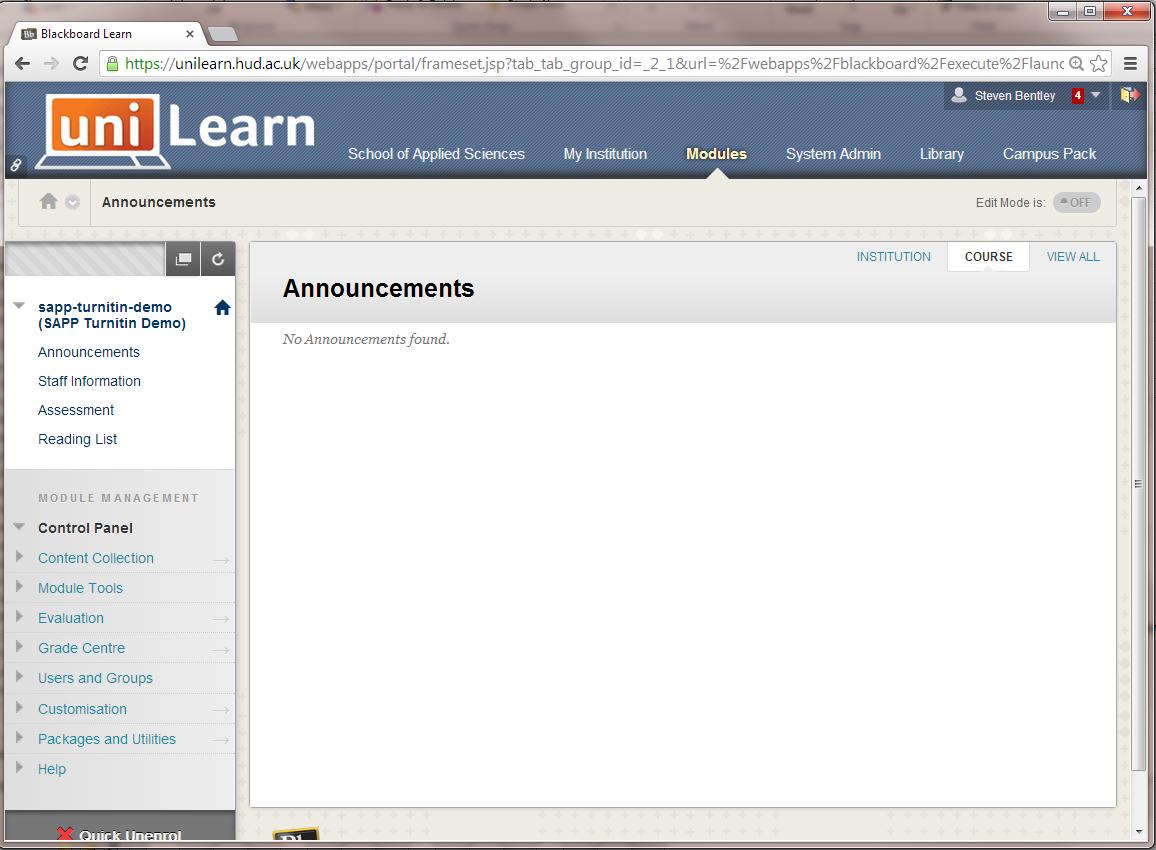Bookmark this page with the star icon
The image size is (1156, 850).
[1097, 62]
